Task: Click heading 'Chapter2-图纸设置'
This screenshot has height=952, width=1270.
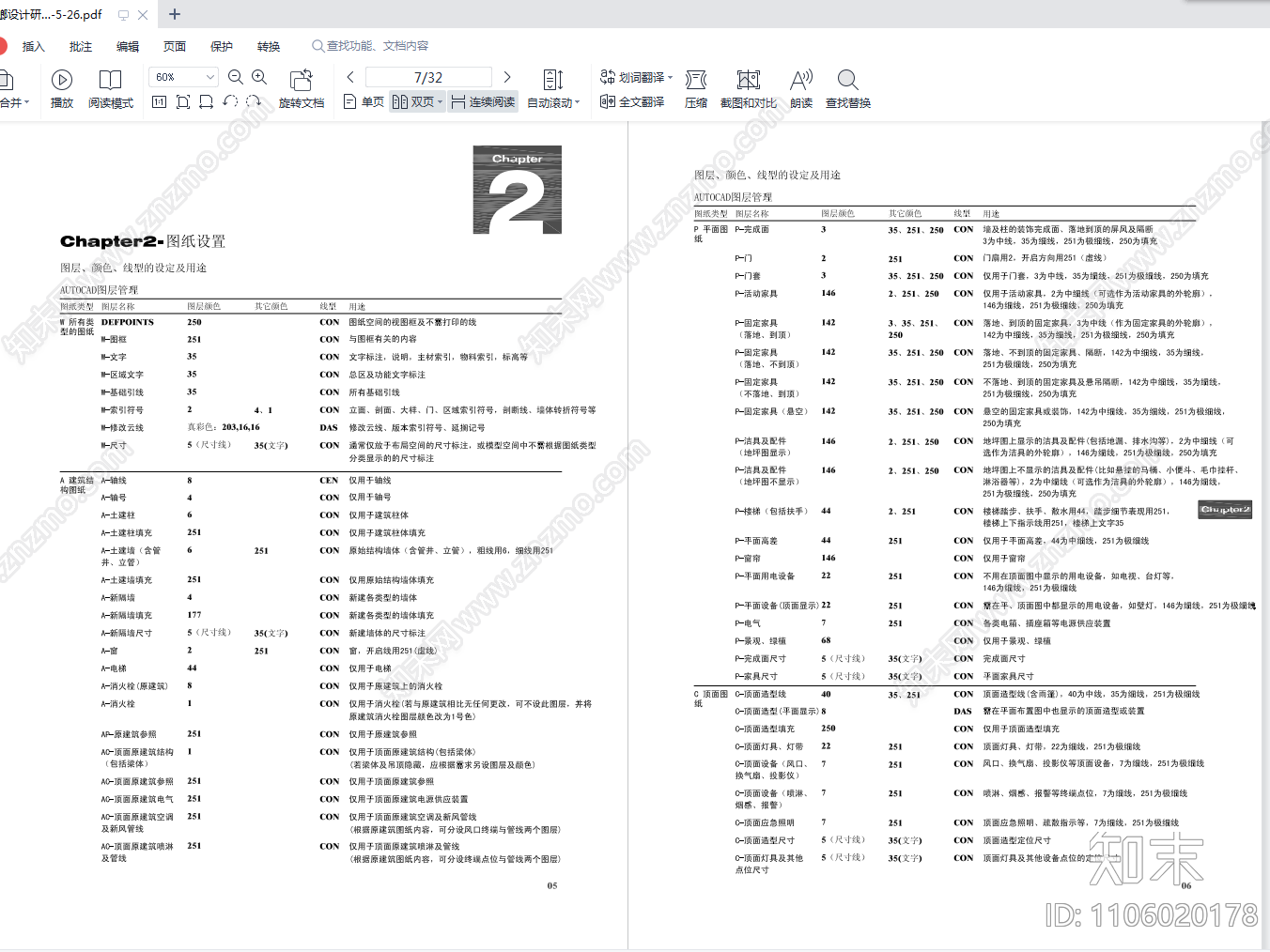Action: (143, 241)
